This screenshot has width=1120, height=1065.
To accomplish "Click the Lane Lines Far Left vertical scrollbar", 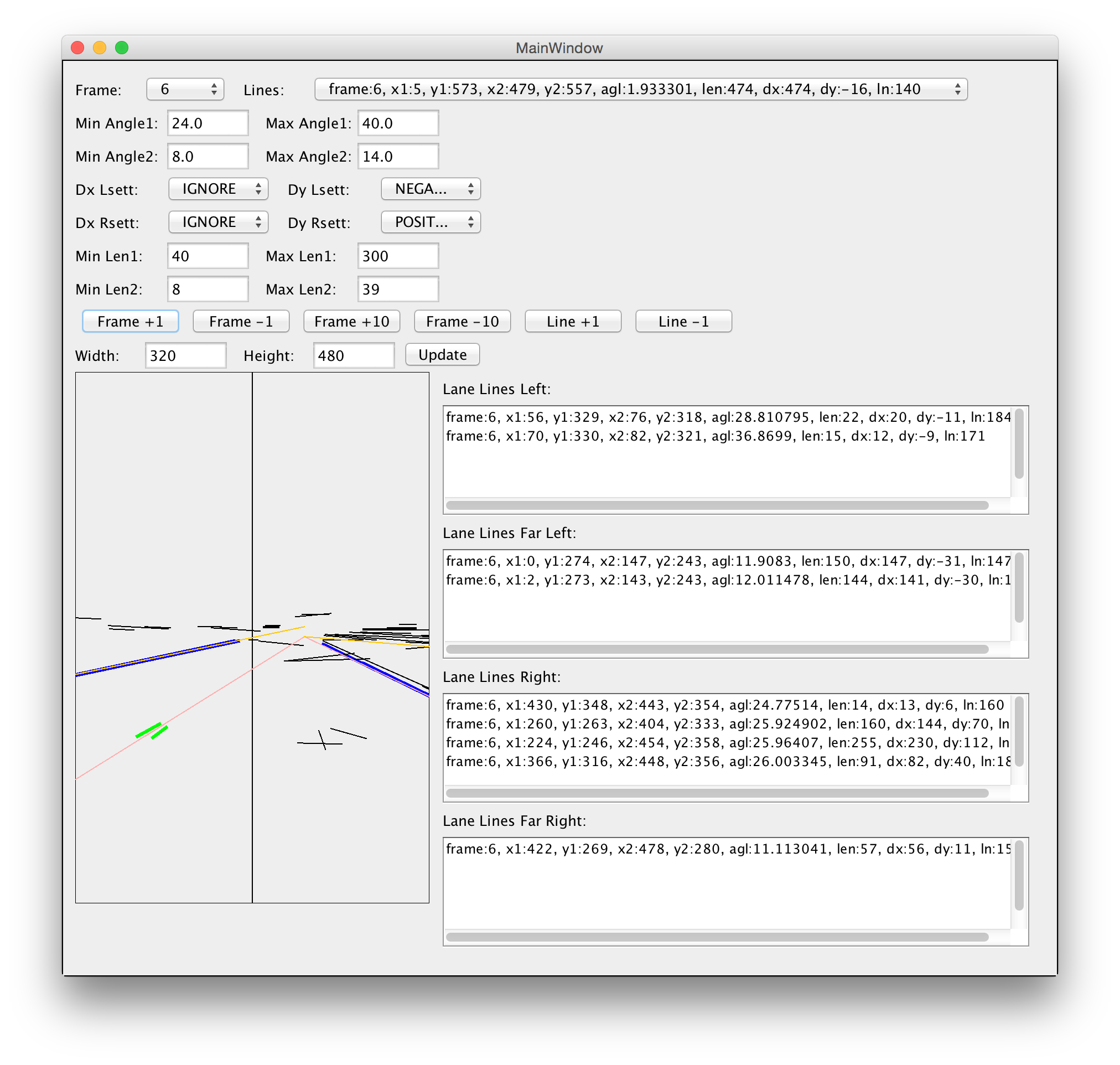I will tap(1019, 587).
